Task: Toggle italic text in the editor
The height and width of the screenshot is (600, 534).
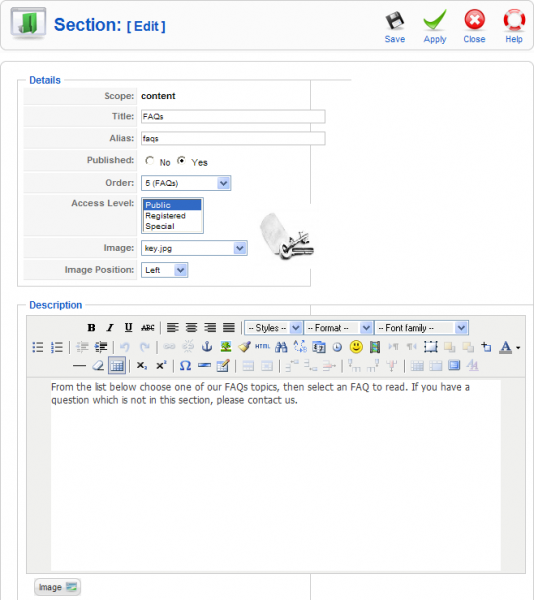Action: tap(110, 328)
